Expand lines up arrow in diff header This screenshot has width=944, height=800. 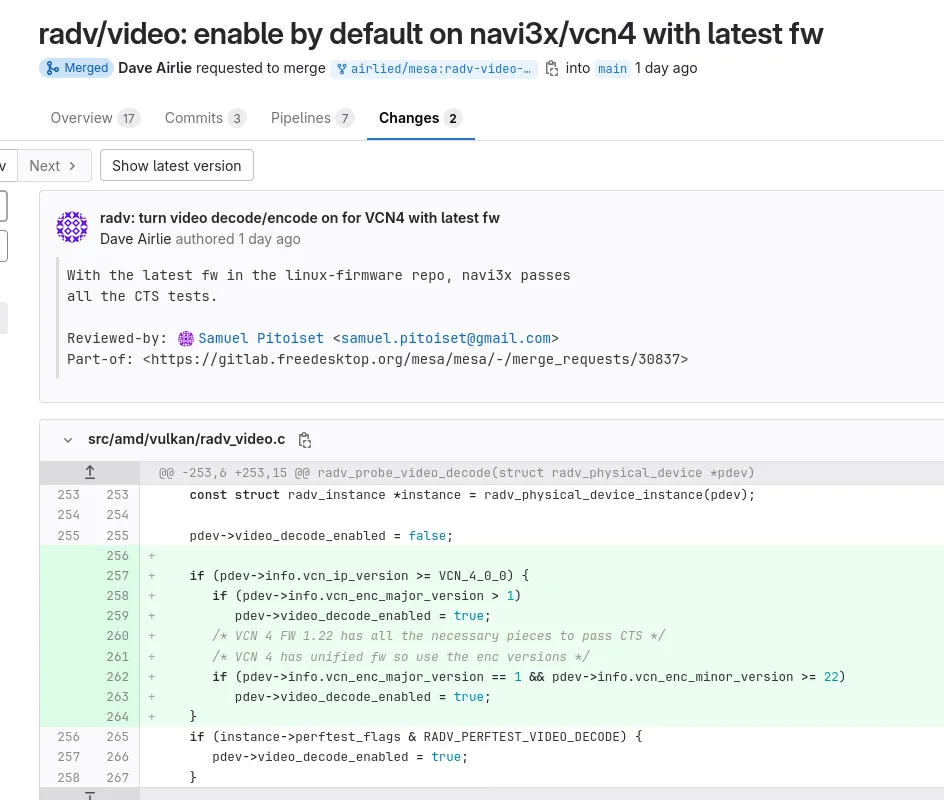[90, 473]
